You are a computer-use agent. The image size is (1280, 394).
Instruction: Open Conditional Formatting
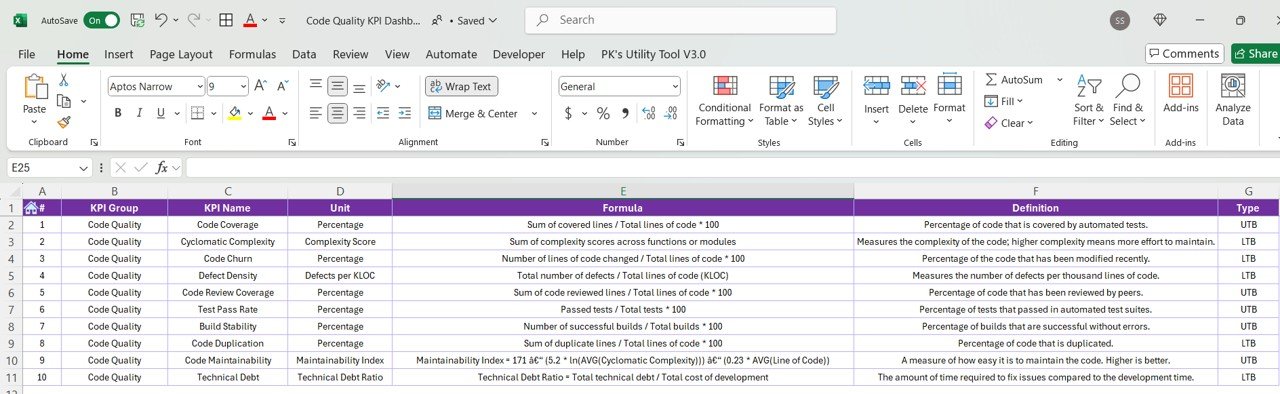click(x=724, y=101)
